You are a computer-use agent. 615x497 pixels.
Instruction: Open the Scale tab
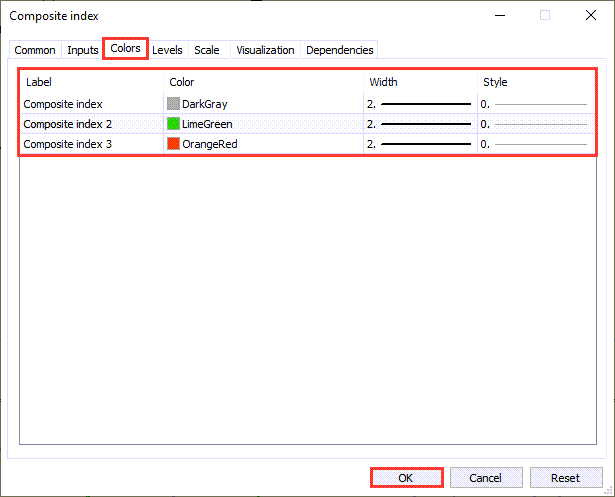click(207, 50)
